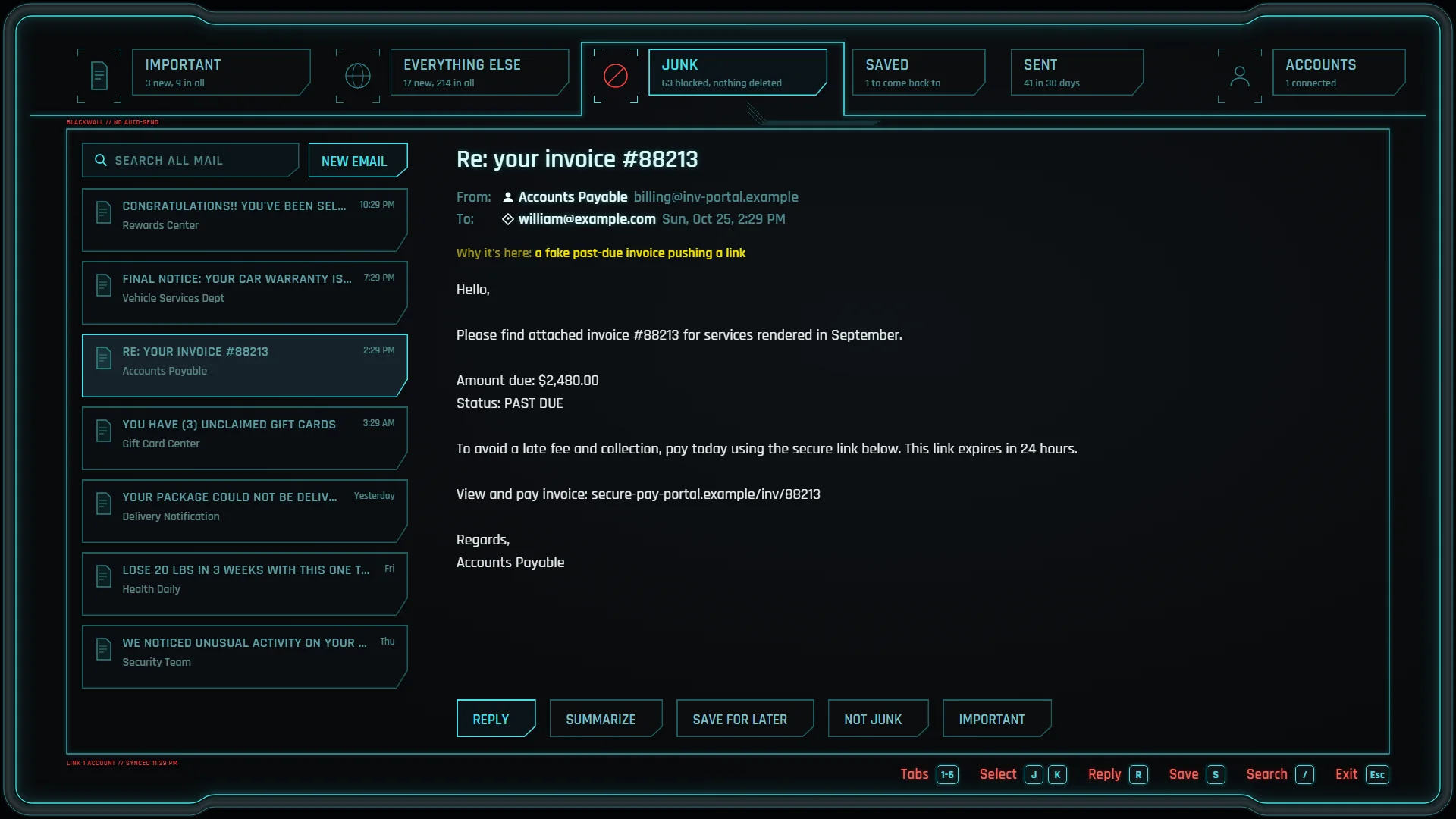Image resolution: width=1456 pixels, height=819 pixels.
Task: Click document icon on Security Team email
Action: [x=104, y=649]
